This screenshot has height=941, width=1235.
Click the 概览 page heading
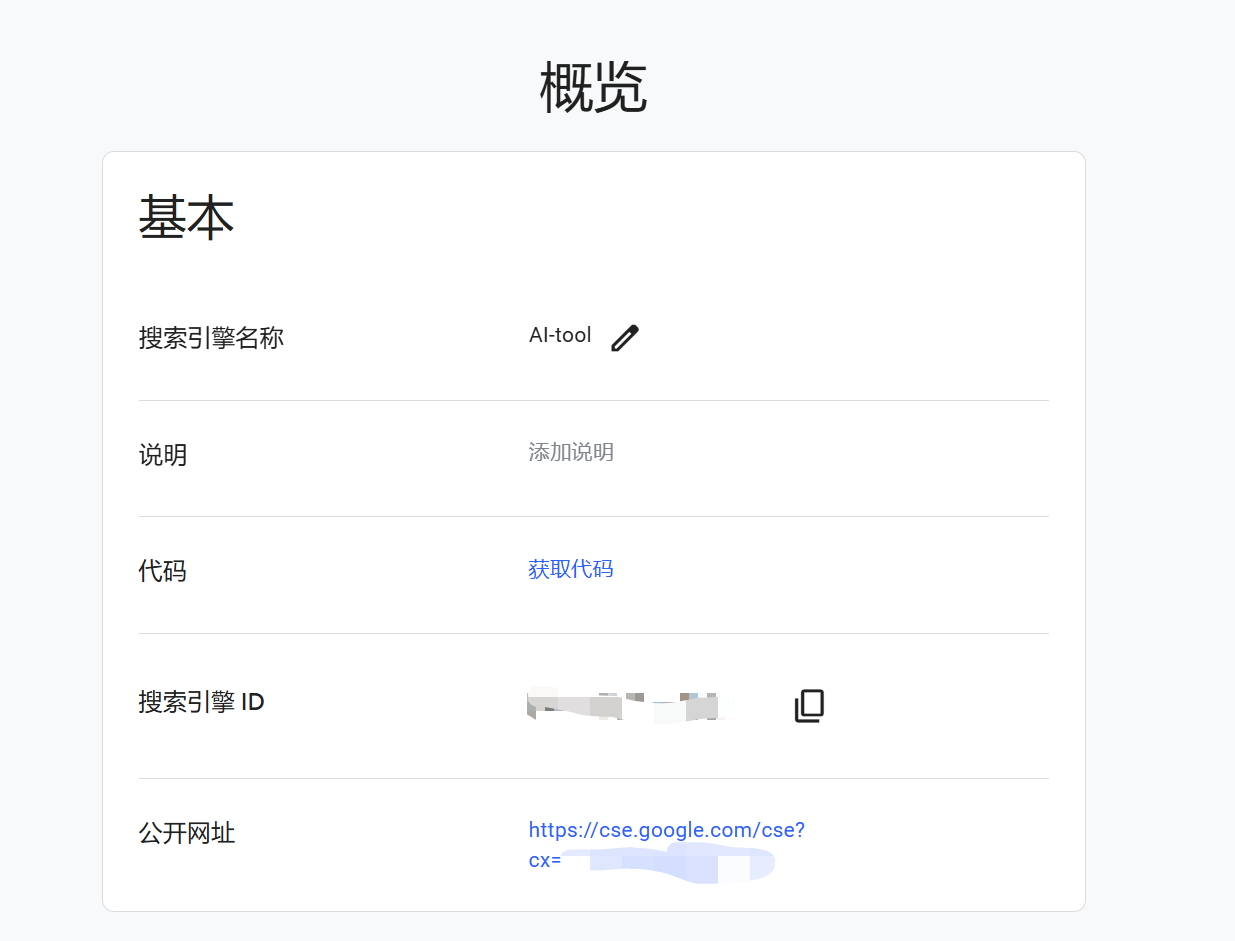(593, 88)
